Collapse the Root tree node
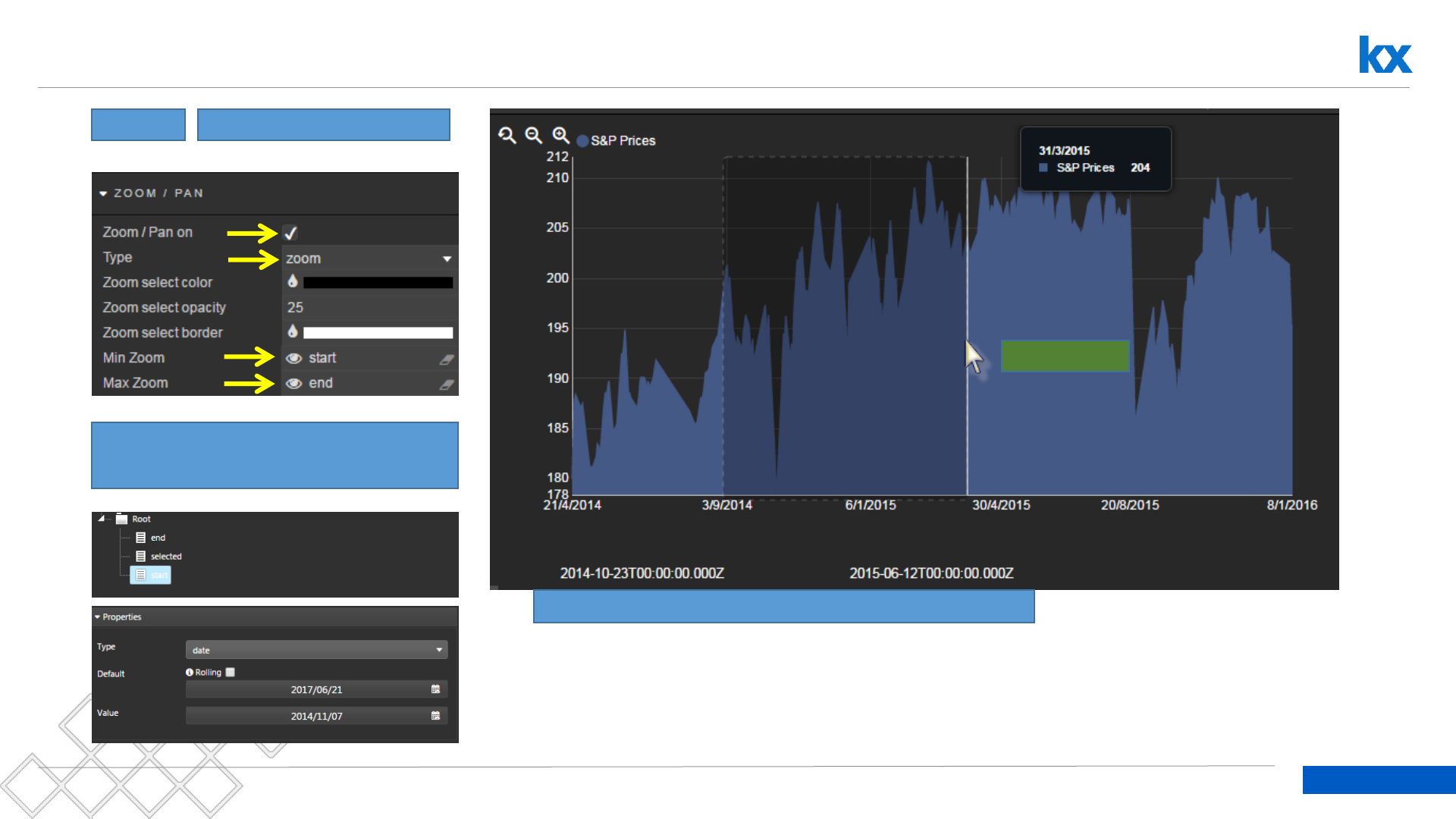 point(102,519)
